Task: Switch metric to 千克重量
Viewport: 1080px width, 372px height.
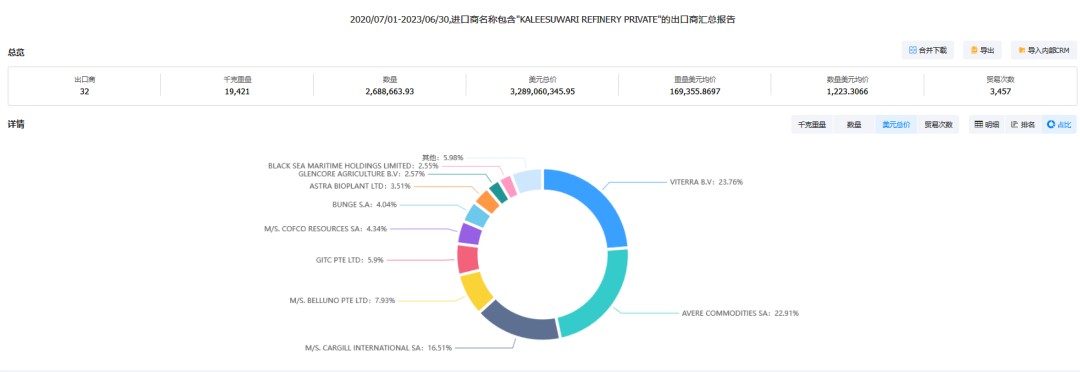Action: (812, 125)
